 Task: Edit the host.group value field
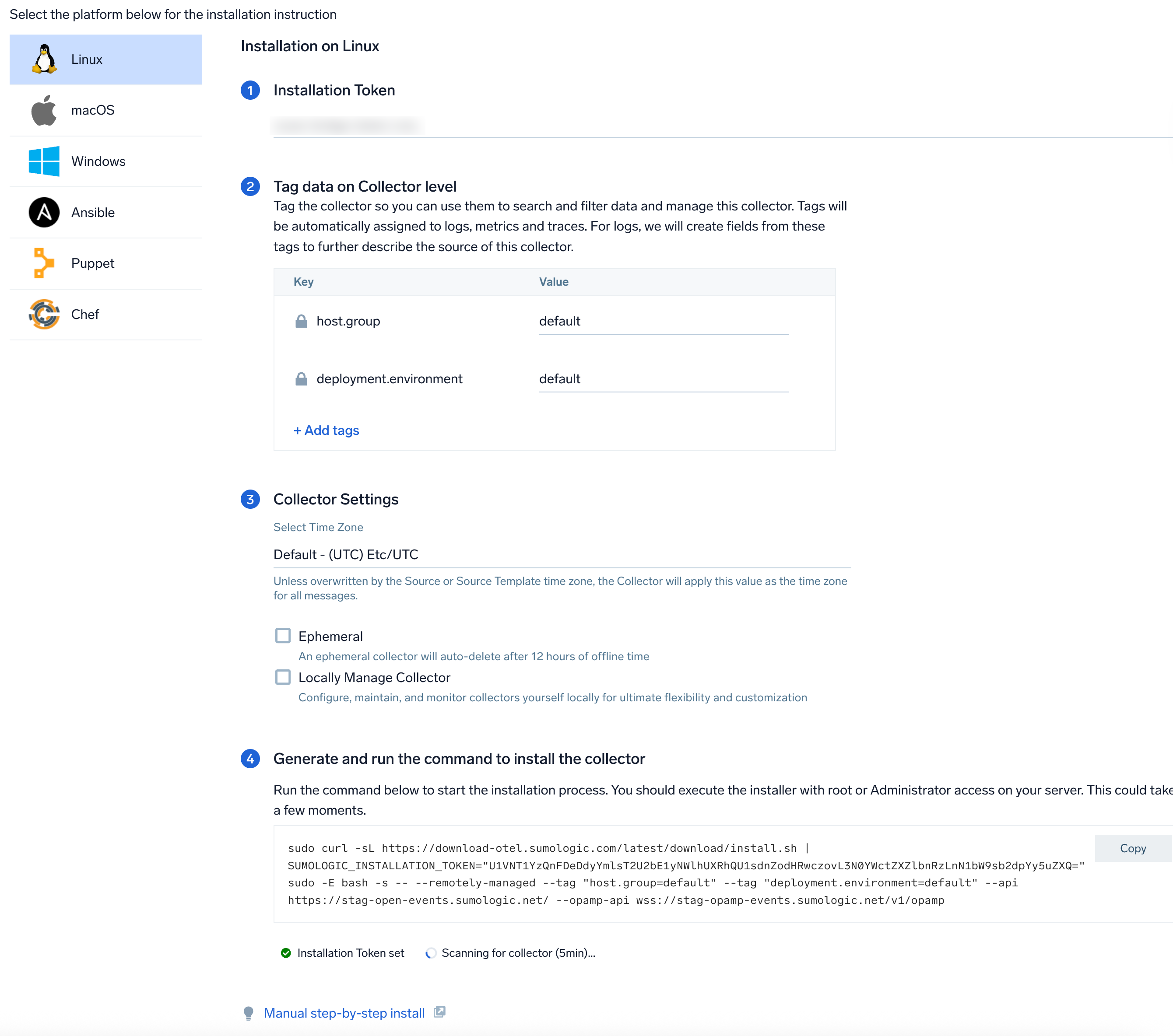pyautogui.click(x=663, y=321)
